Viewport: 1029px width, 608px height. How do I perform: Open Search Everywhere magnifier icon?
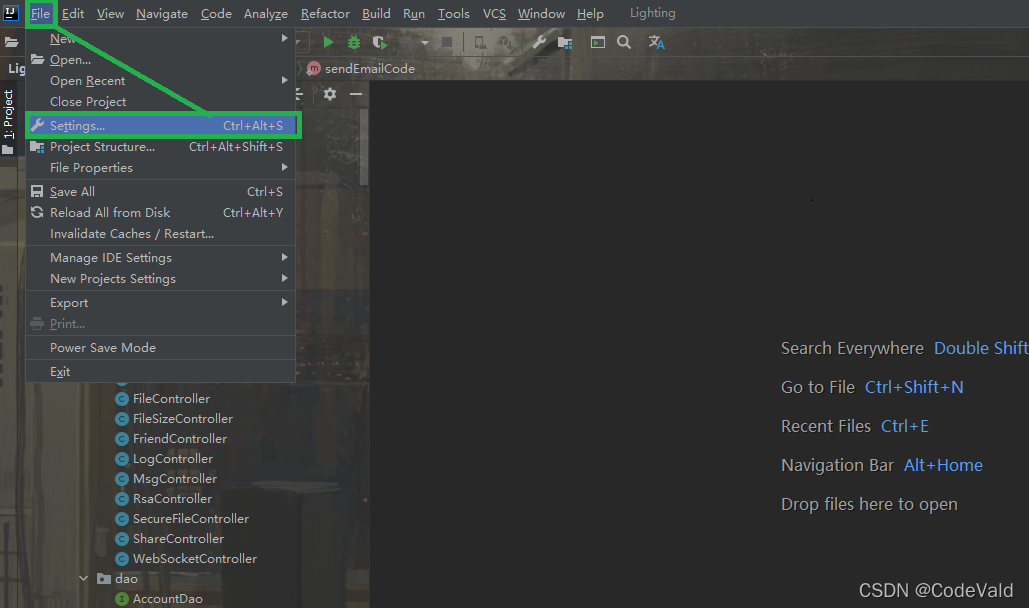point(624,43)
